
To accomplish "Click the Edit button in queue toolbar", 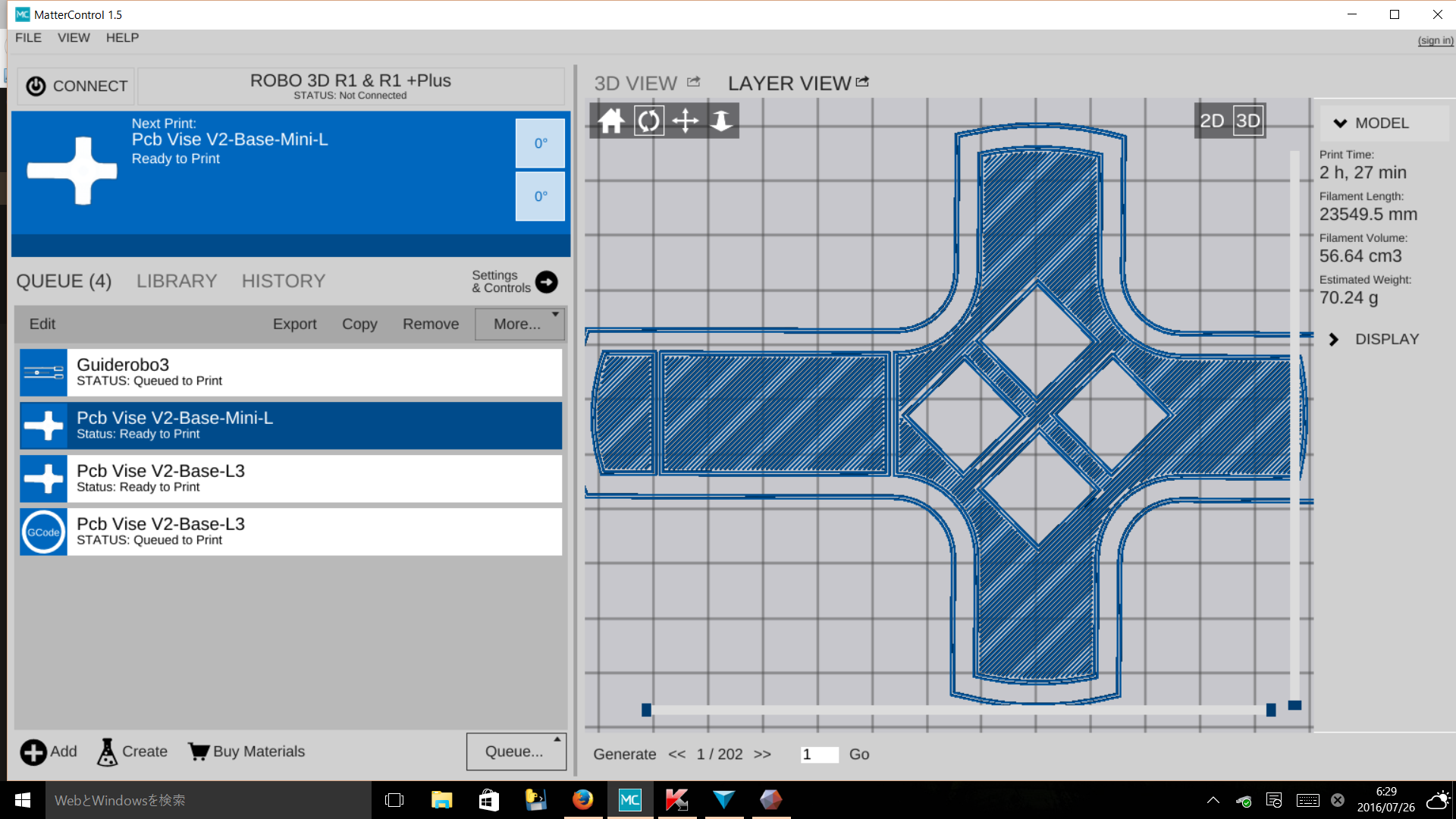I will pos(42,324).
